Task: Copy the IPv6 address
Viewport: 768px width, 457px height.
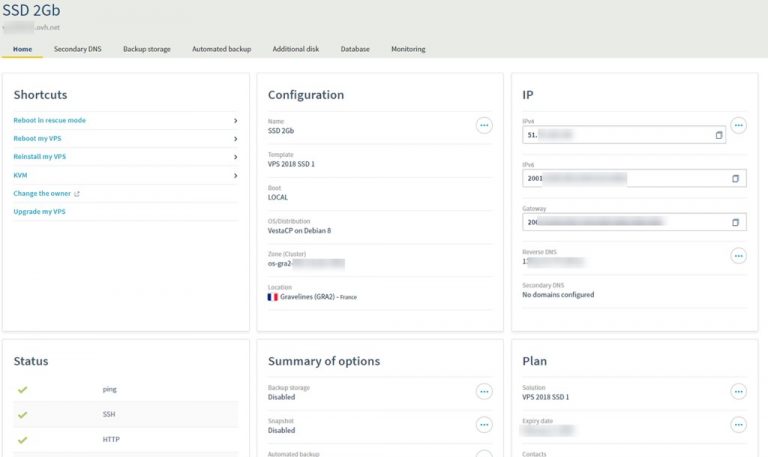Action: click(735, 179)
